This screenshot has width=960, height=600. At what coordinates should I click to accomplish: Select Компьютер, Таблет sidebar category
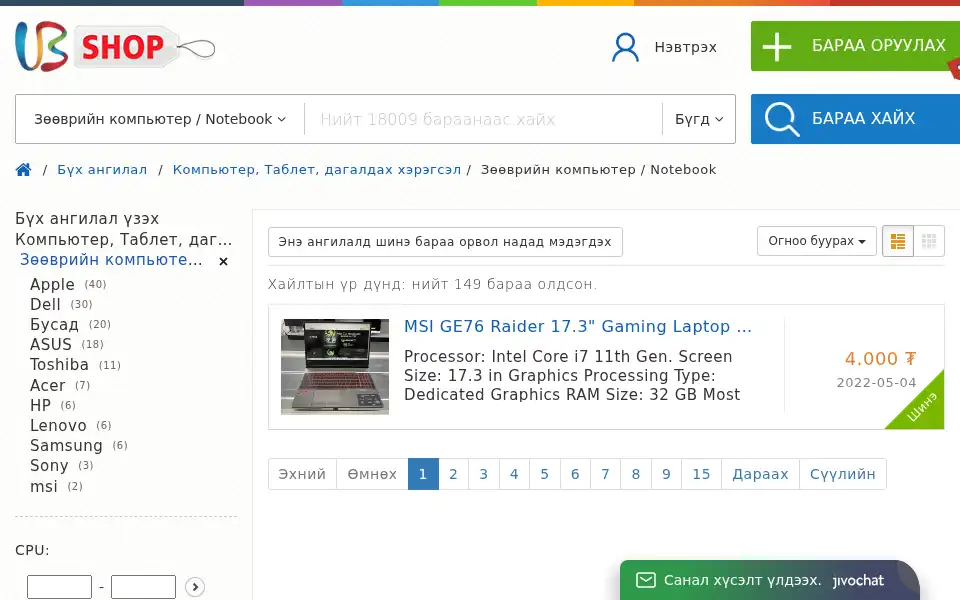pos(124,239)
